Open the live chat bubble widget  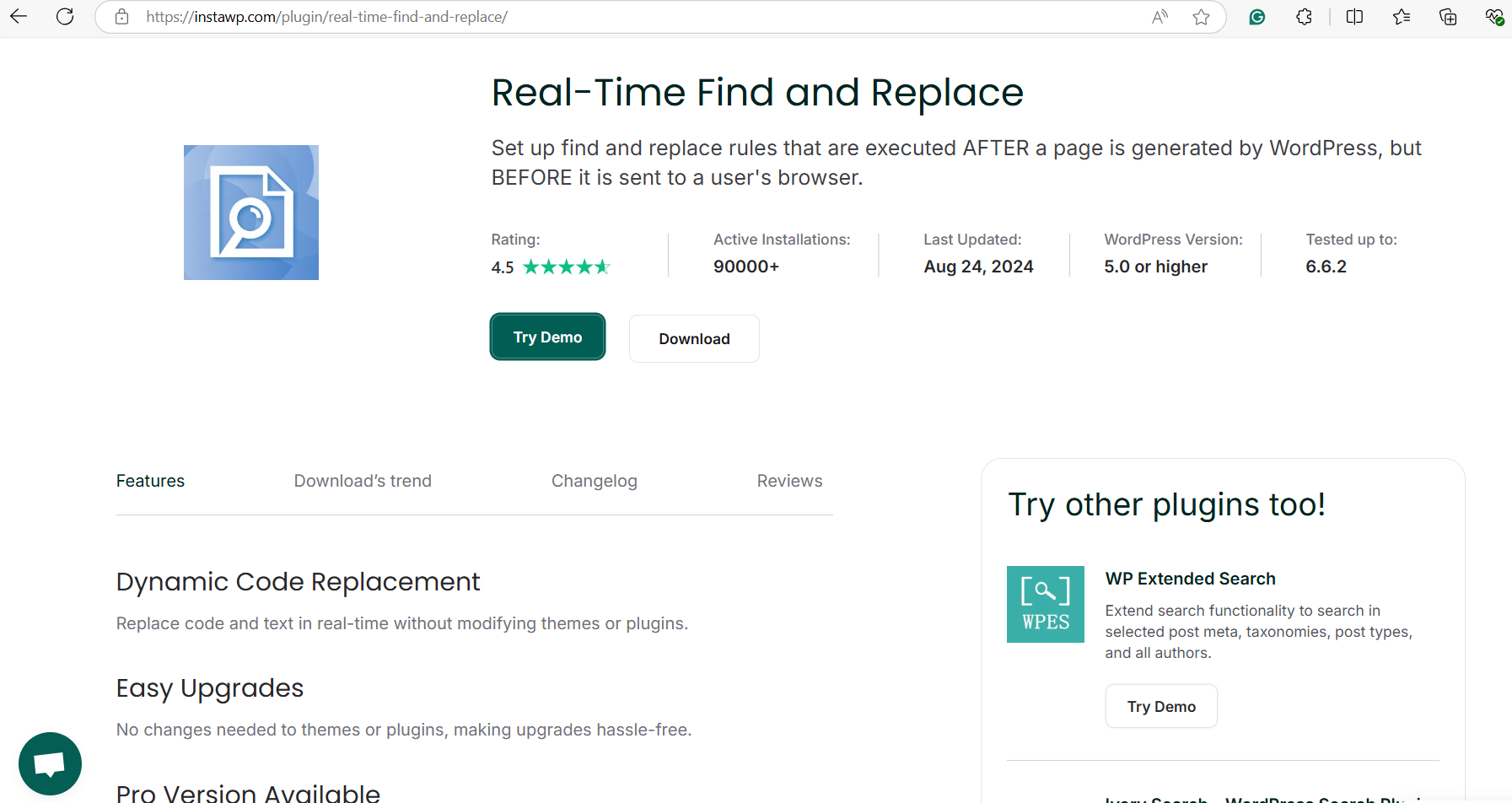[50, 763]
